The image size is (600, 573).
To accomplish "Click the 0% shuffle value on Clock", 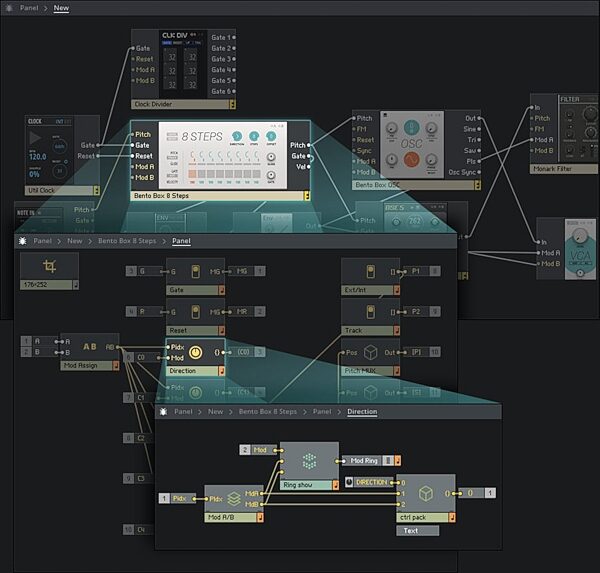I will (34, 175).
